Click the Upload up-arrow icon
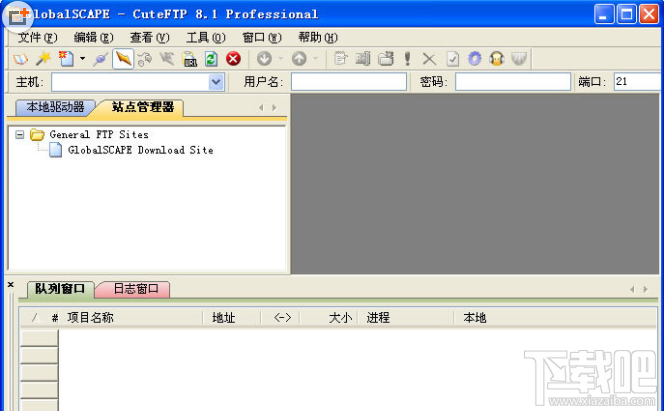 299,58
